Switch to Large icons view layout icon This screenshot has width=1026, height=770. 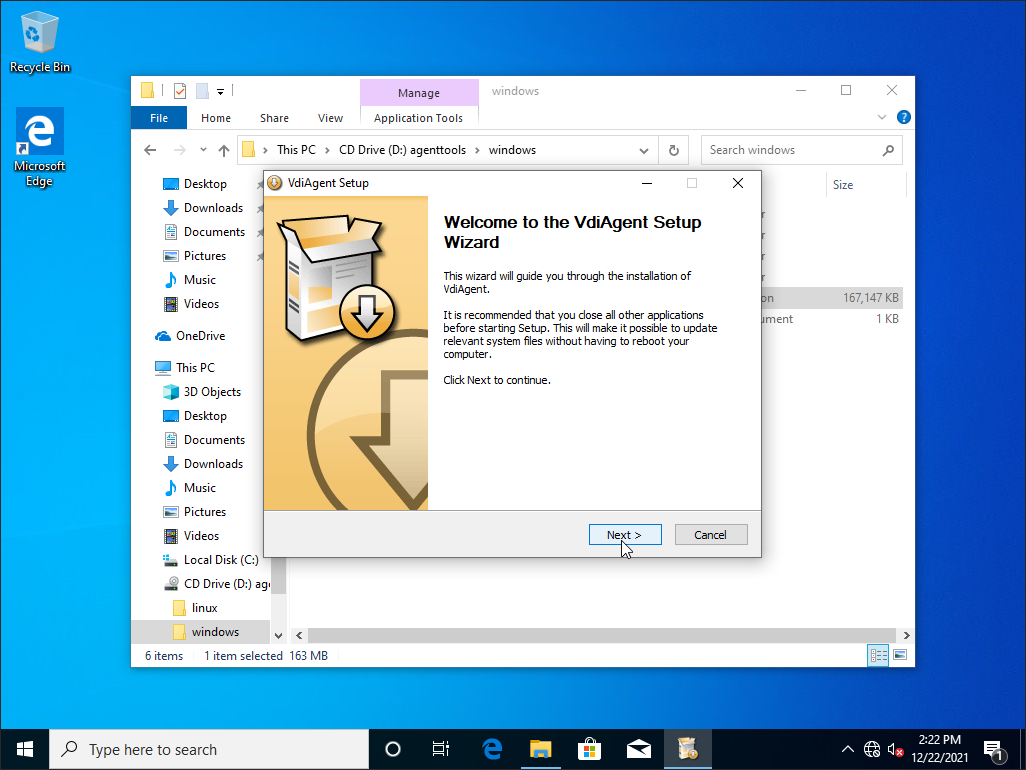pyautogui.click(x=900, y=656)
